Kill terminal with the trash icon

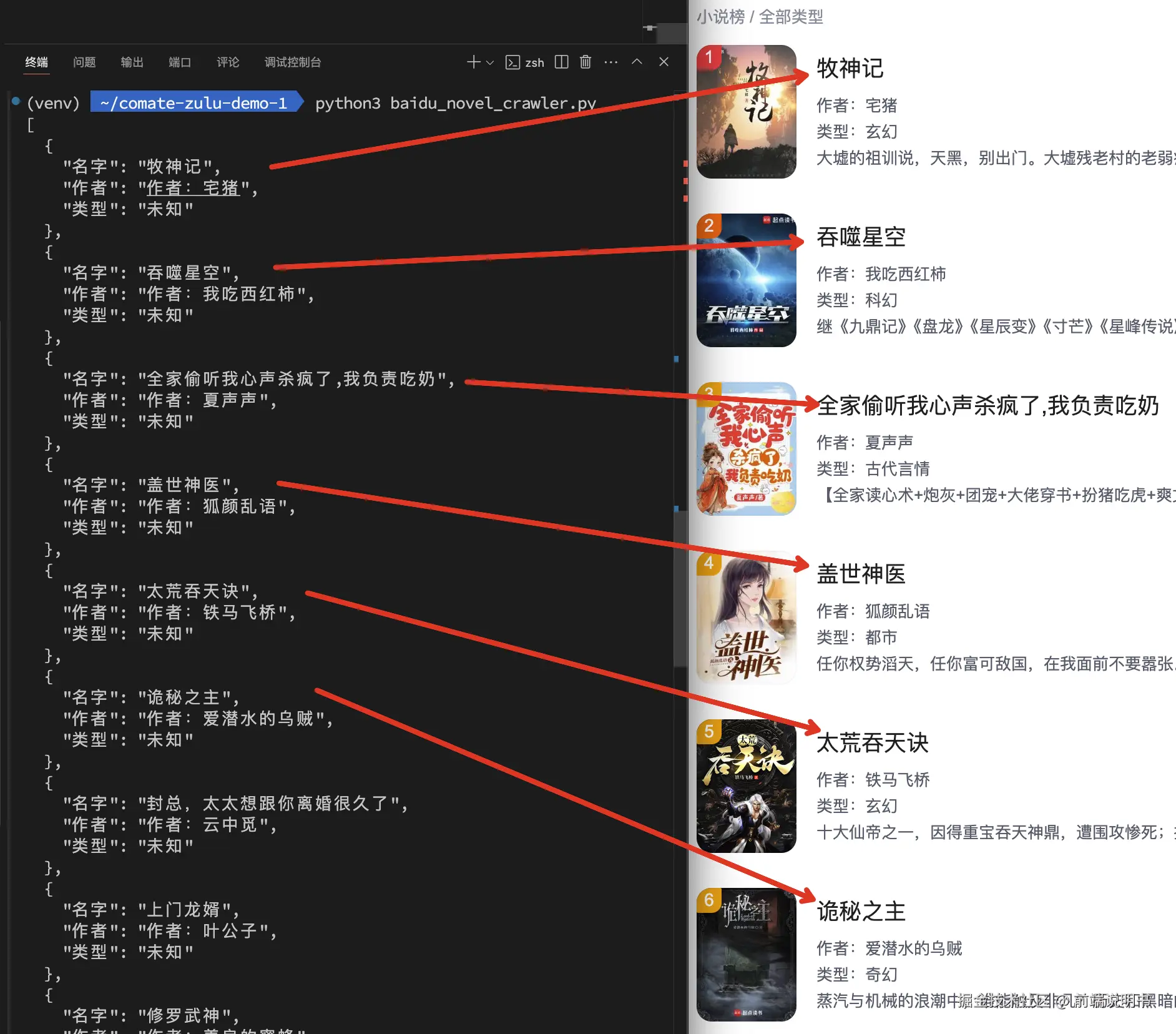(586, 62)
